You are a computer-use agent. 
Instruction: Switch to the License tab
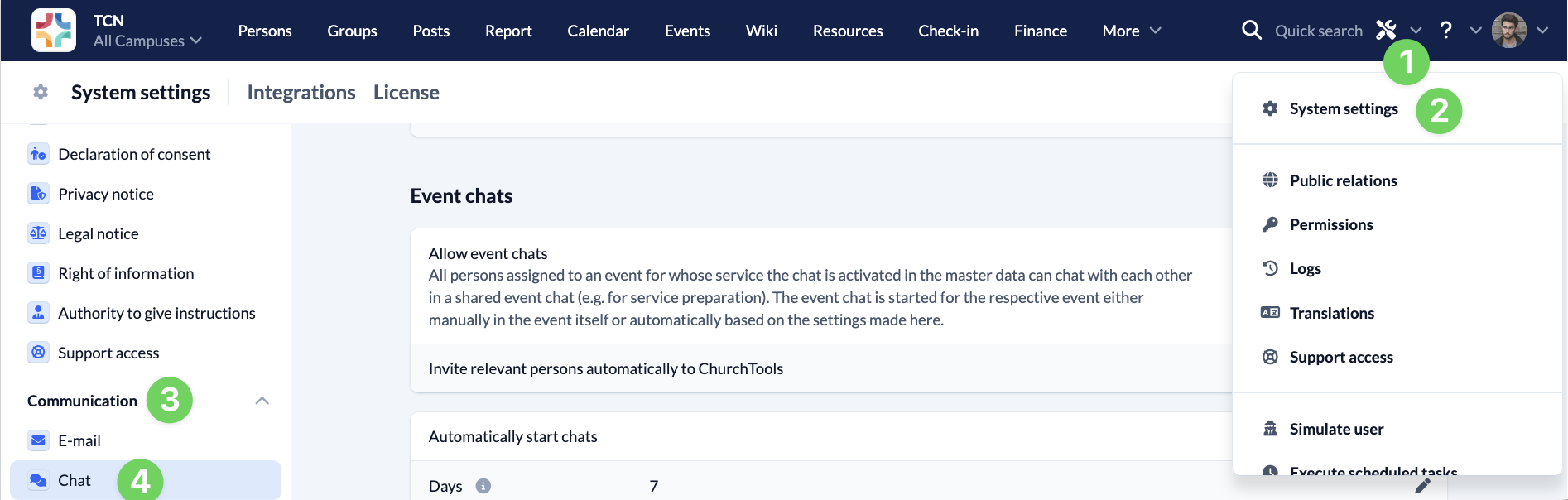click(x=406, y=92)
